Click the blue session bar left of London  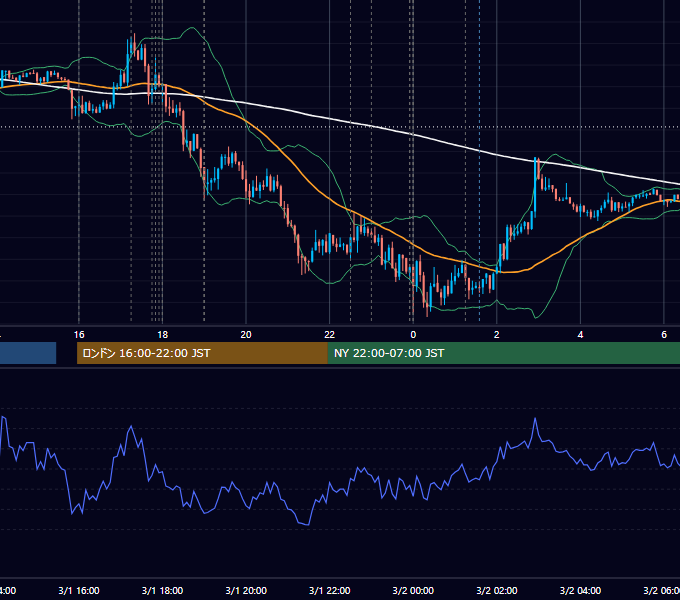point(28,353)
